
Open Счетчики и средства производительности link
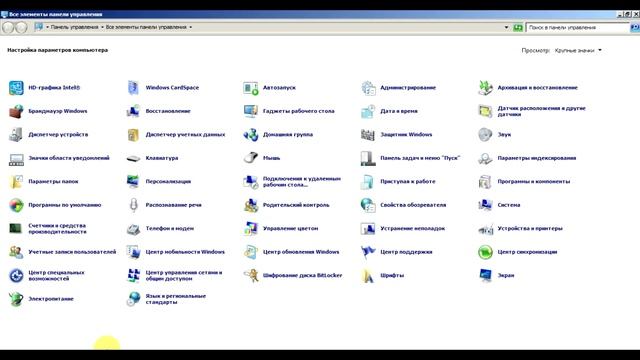point(57,229)
